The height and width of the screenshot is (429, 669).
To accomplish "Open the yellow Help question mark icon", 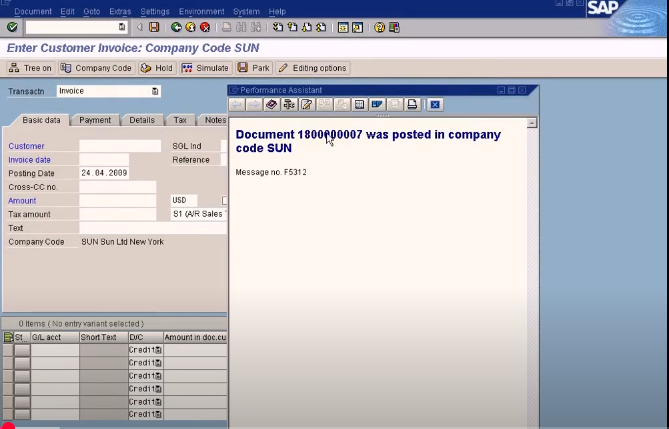I will [x=379, y=27].
